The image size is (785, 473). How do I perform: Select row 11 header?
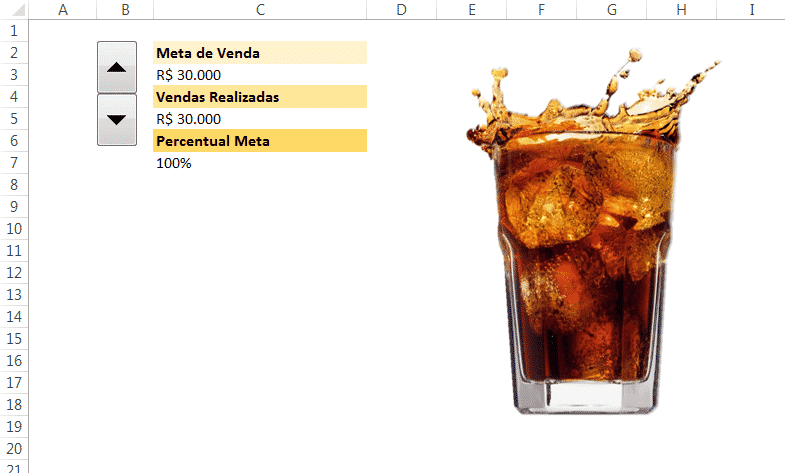[14, 251]
